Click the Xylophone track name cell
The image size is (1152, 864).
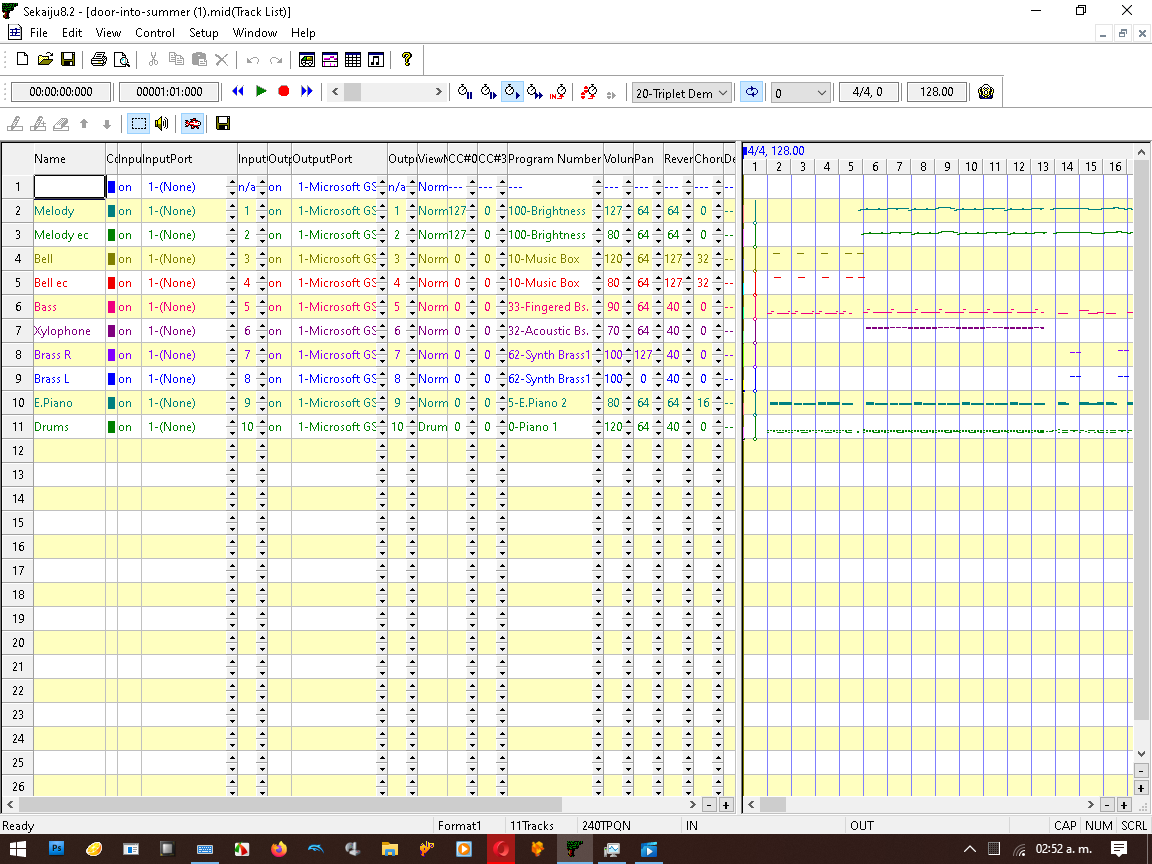(68, 331)
